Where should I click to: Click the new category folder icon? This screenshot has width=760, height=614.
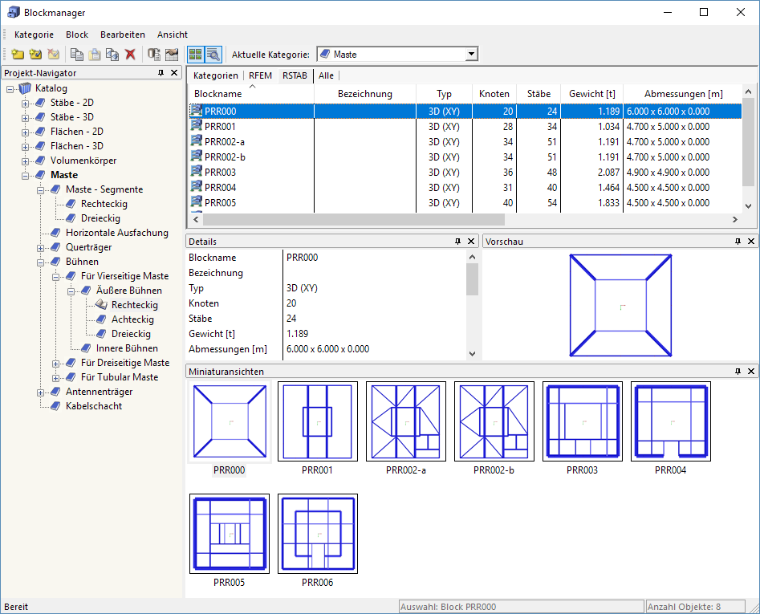pyautogui.click(x=18, y=54)
